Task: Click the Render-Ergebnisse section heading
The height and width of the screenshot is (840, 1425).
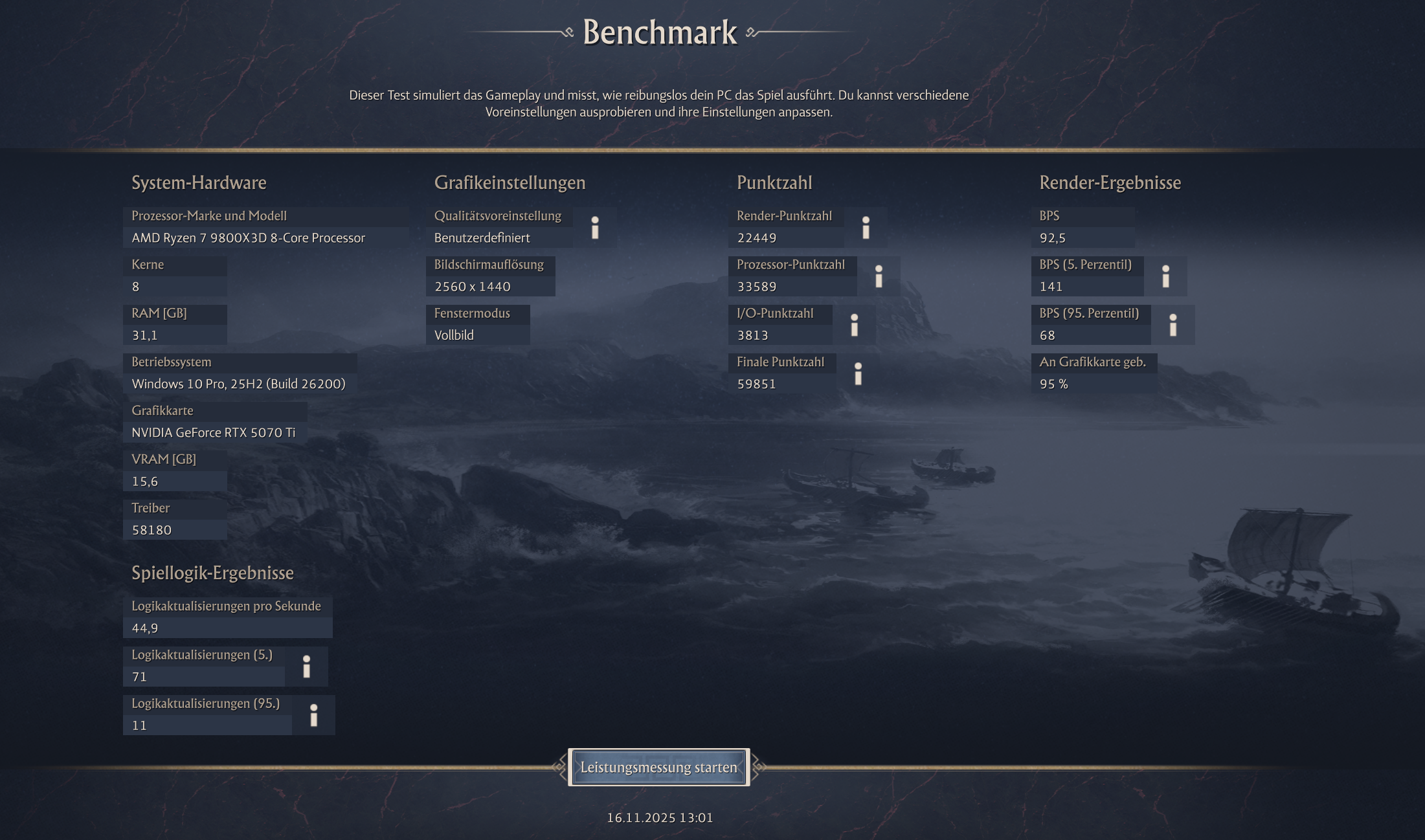Action: pyautogui.click(x=1110, y=182)
